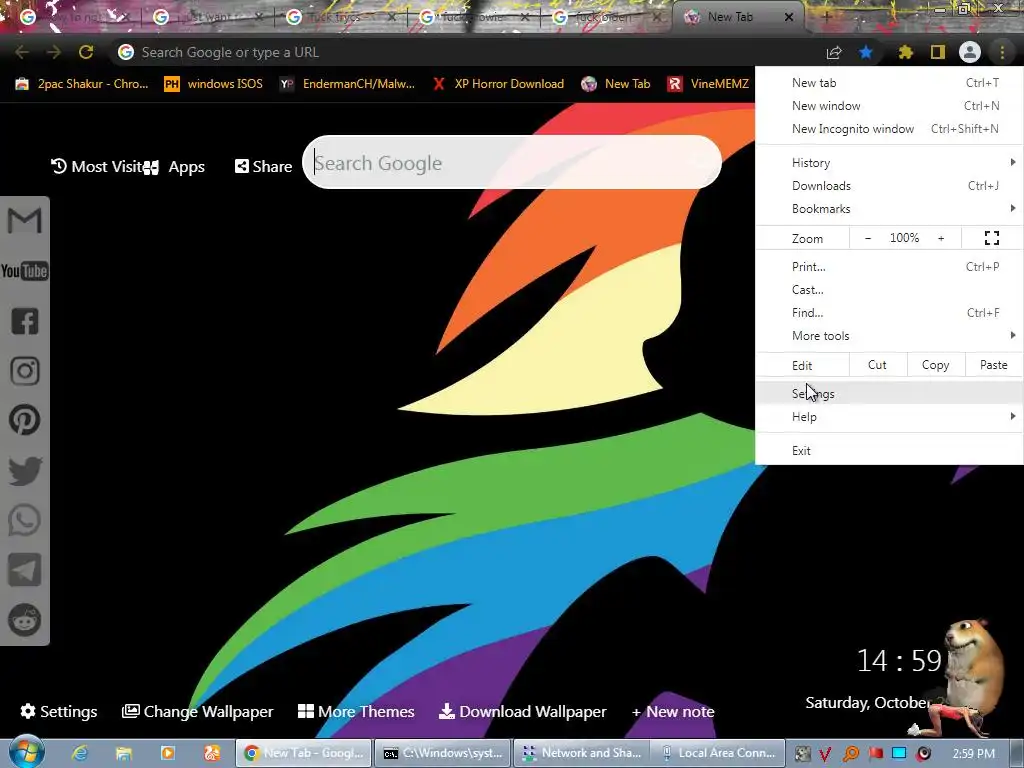This screenshot has width=1024, height=768.
Task: Select New tab from Chrome menu
Action: tap(889, 83)
